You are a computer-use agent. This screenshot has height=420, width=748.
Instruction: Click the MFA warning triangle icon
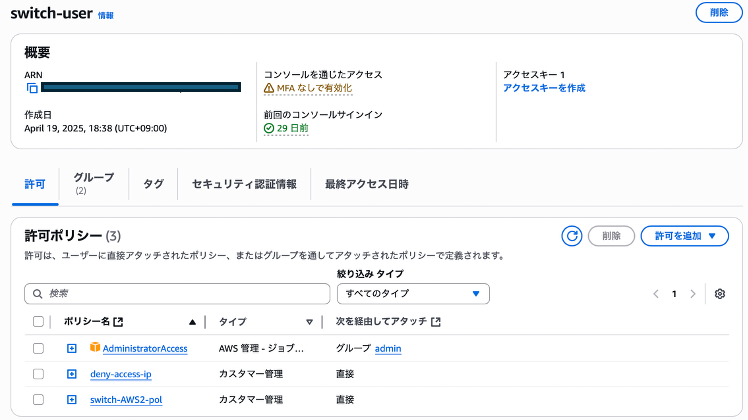[x=269, y=88]
